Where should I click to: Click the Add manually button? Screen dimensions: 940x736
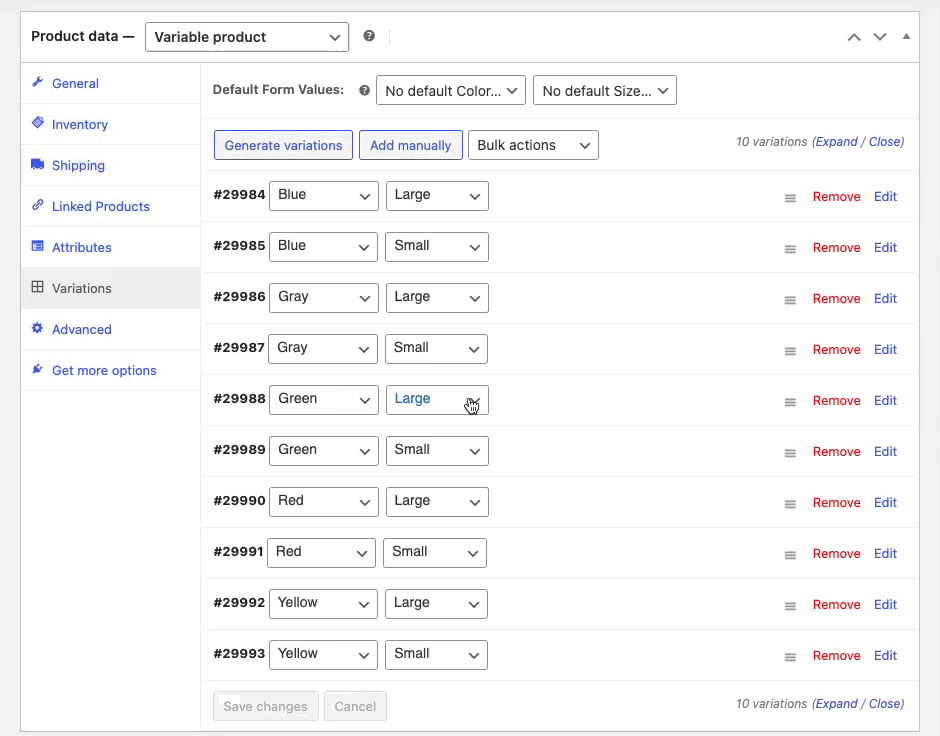(x=411, y=145)
